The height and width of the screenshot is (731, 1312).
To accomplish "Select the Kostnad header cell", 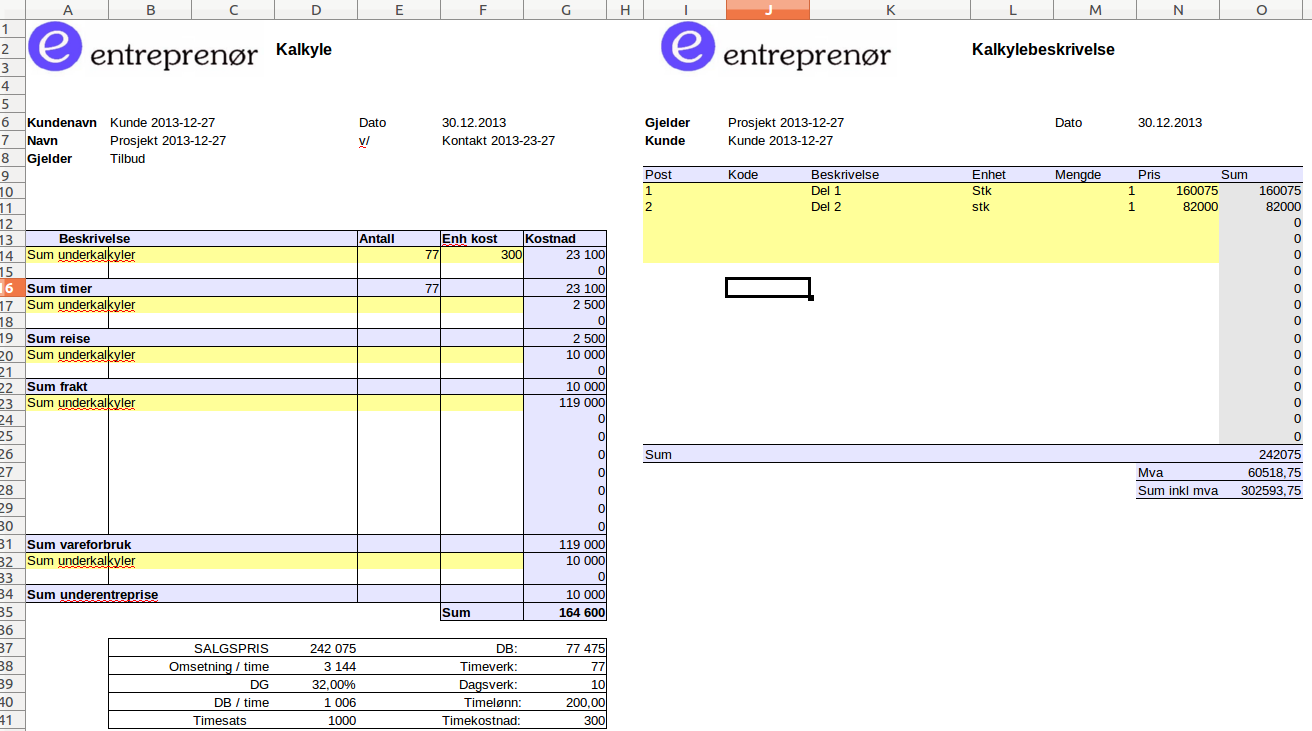I will pos(565,239).
